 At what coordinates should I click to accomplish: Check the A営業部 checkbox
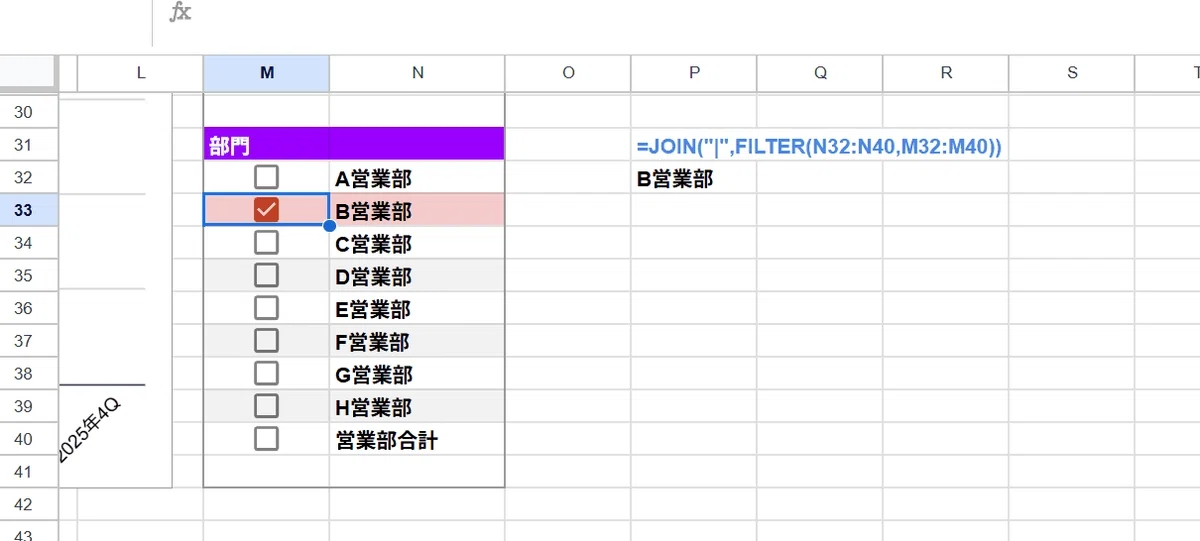266,178
